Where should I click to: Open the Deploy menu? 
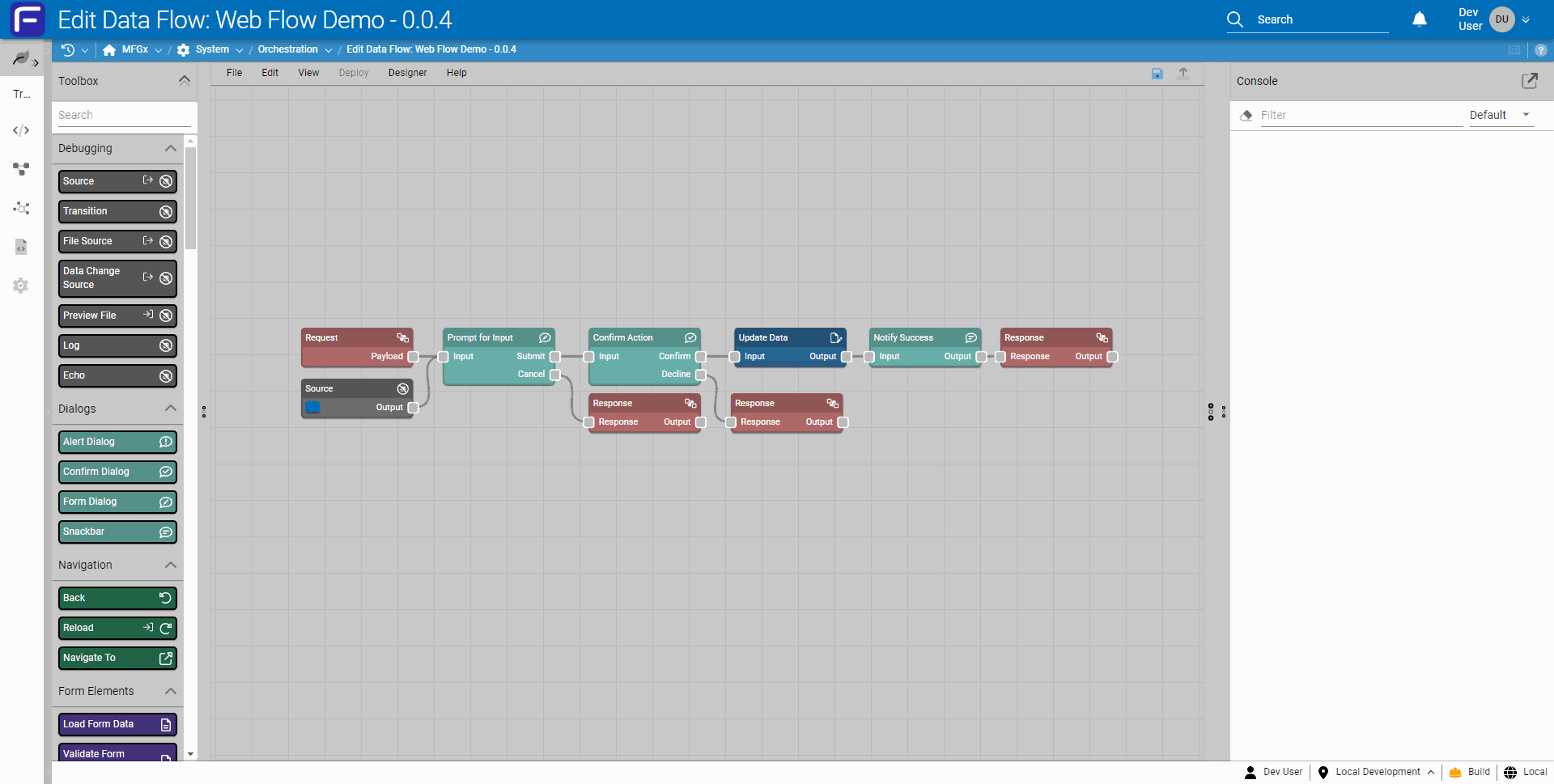click(354, 73)
